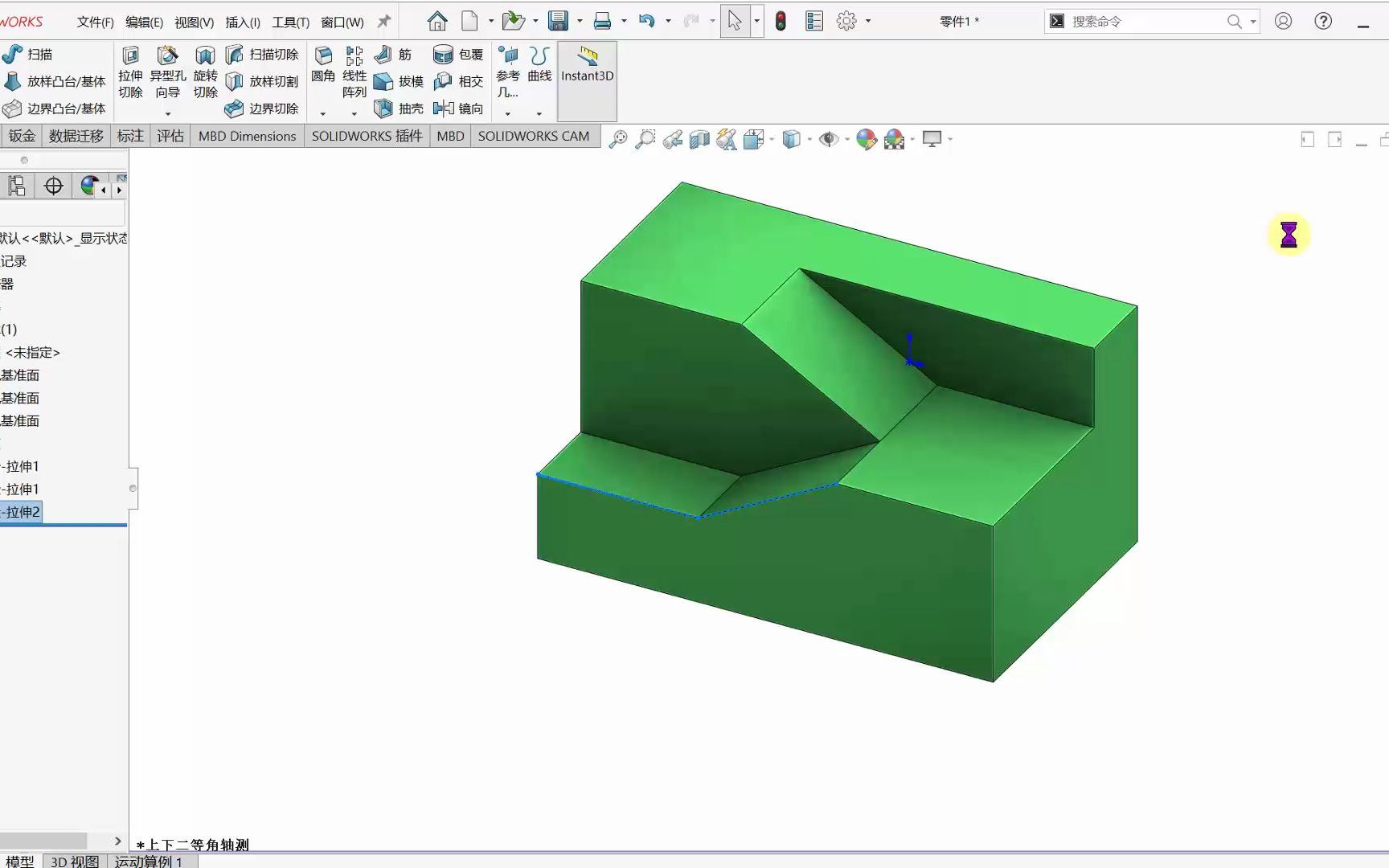Viewport: 1389px width, 868px height.
Task: Click the 放样凸台/基体 button
Action: (55, 81)
